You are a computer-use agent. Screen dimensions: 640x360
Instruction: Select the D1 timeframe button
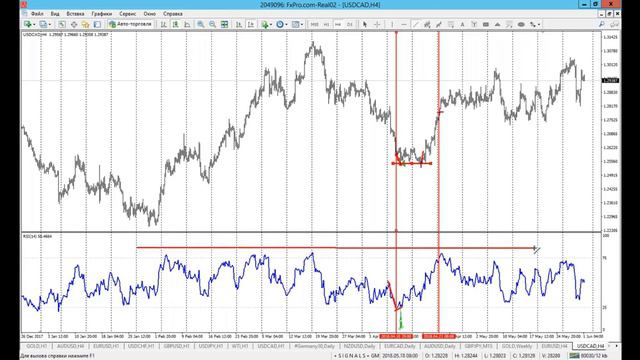coord(350,24)
